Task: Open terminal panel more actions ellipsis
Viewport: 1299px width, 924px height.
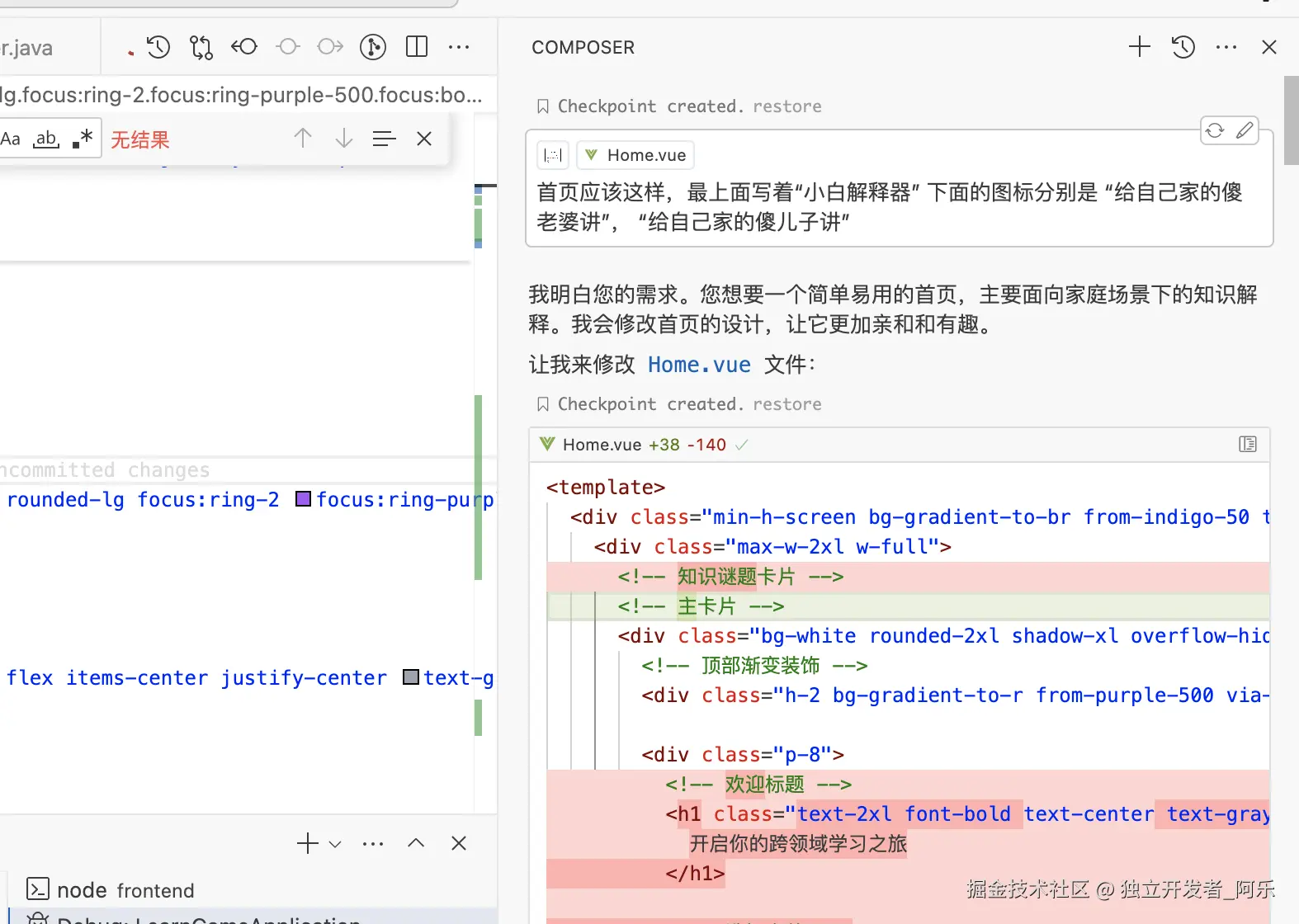Action: (373, 844)
